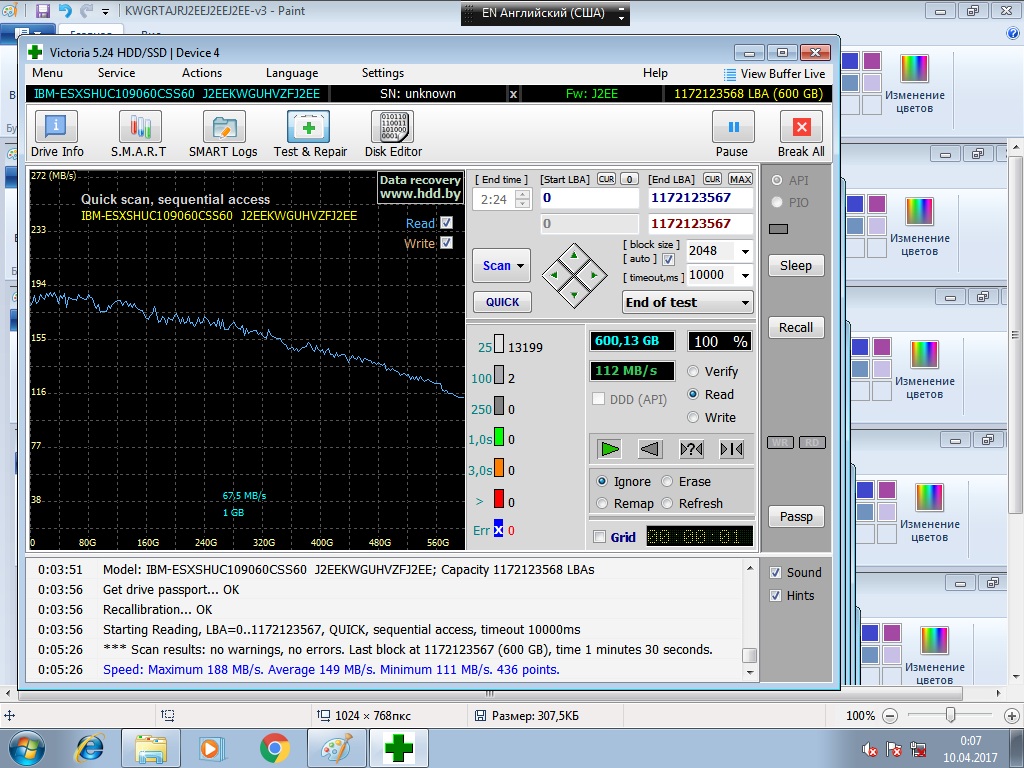Open Windows Explorer folder on taskbar
This screenshot has height=768, width=1024.
coord(151,748)
